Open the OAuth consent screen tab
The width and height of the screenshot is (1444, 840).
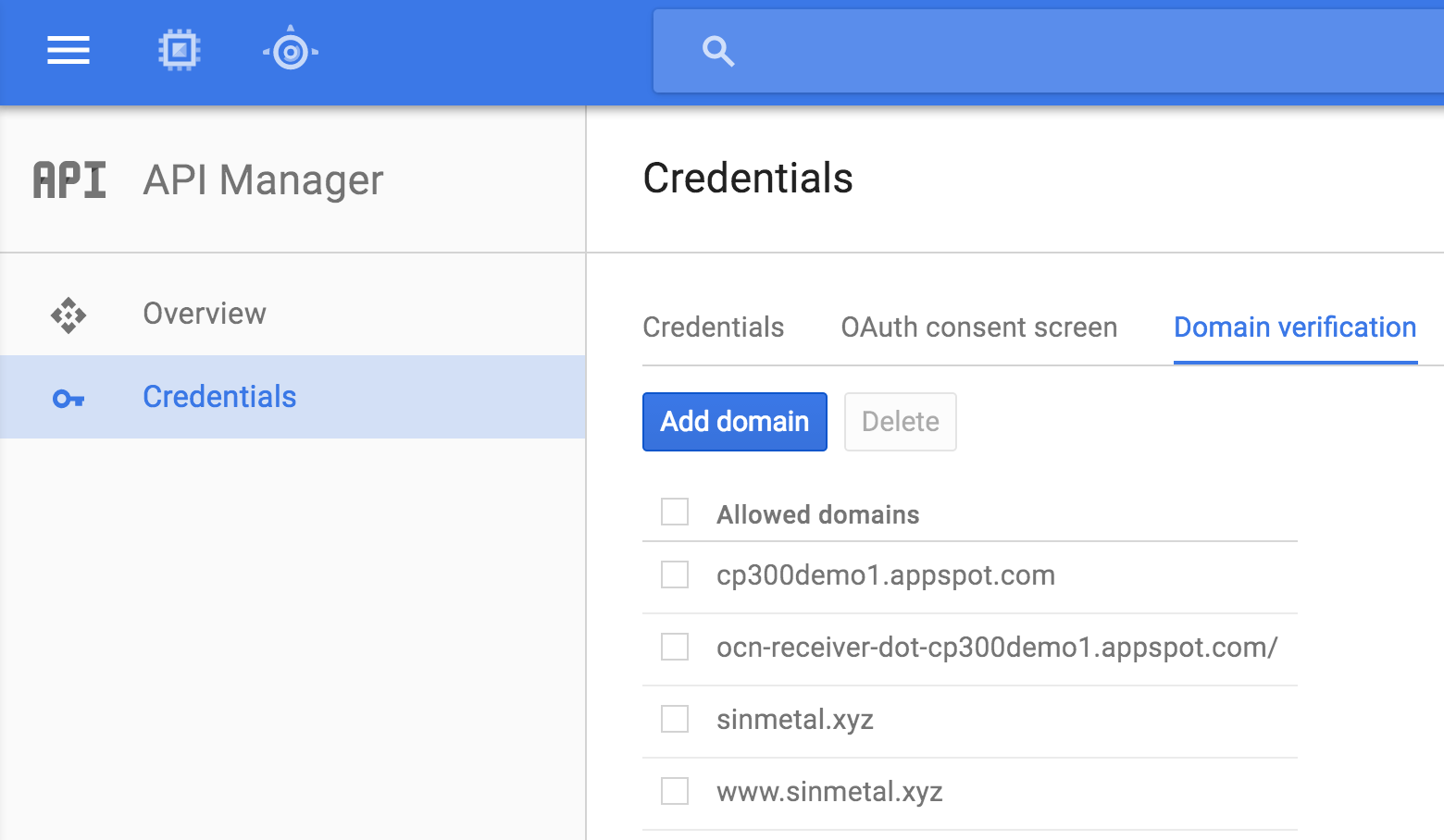(x=978, y=327)
